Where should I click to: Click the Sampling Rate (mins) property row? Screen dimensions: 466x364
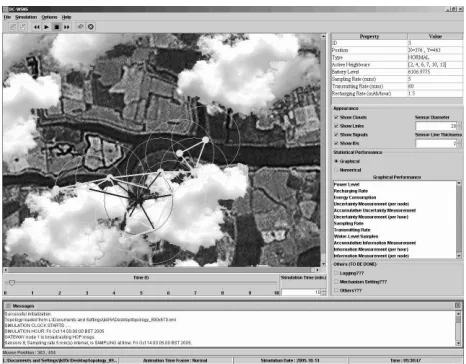397,79
